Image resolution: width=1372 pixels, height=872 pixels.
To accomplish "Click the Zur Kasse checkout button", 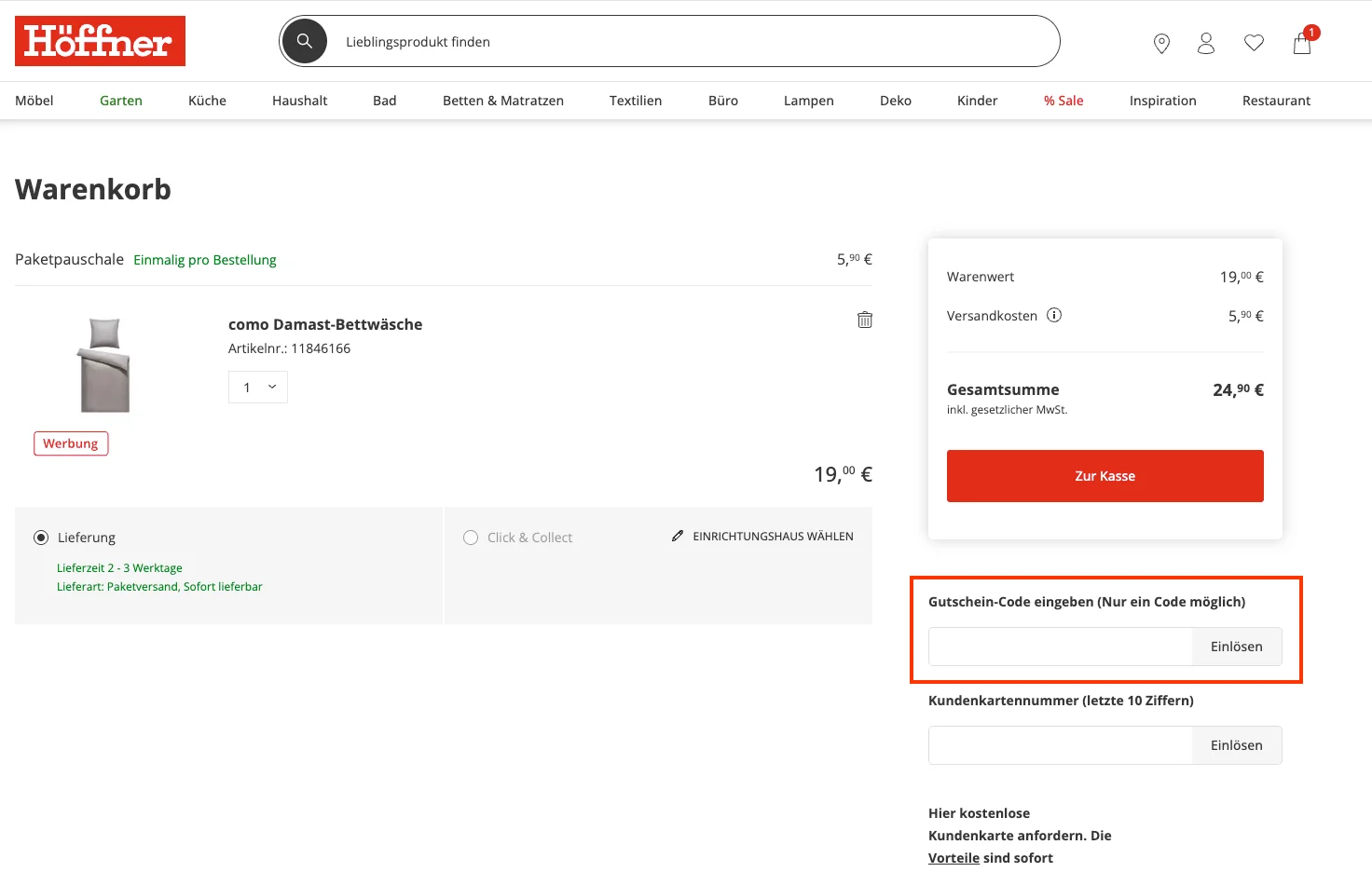I will click(1104, 475).
